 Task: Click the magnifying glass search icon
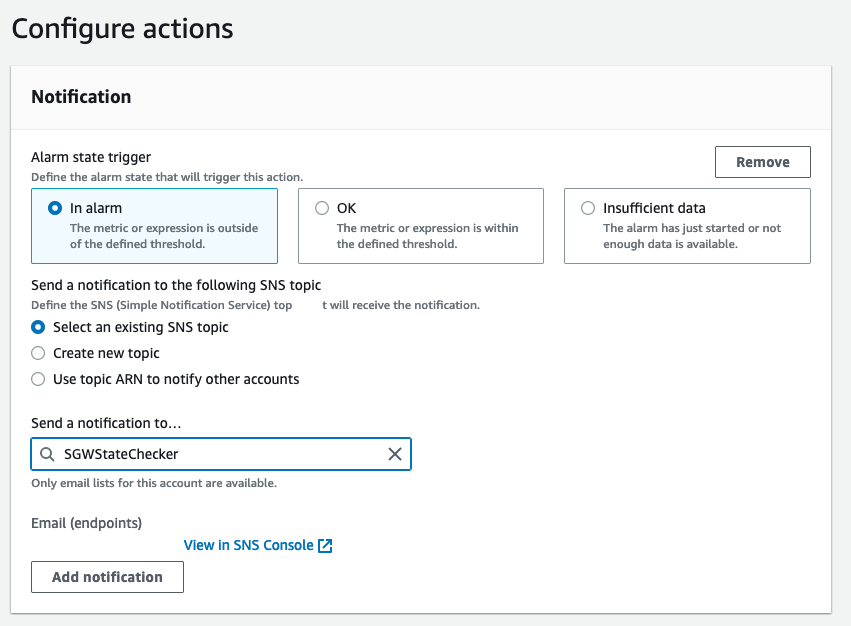tap(46, 454)
